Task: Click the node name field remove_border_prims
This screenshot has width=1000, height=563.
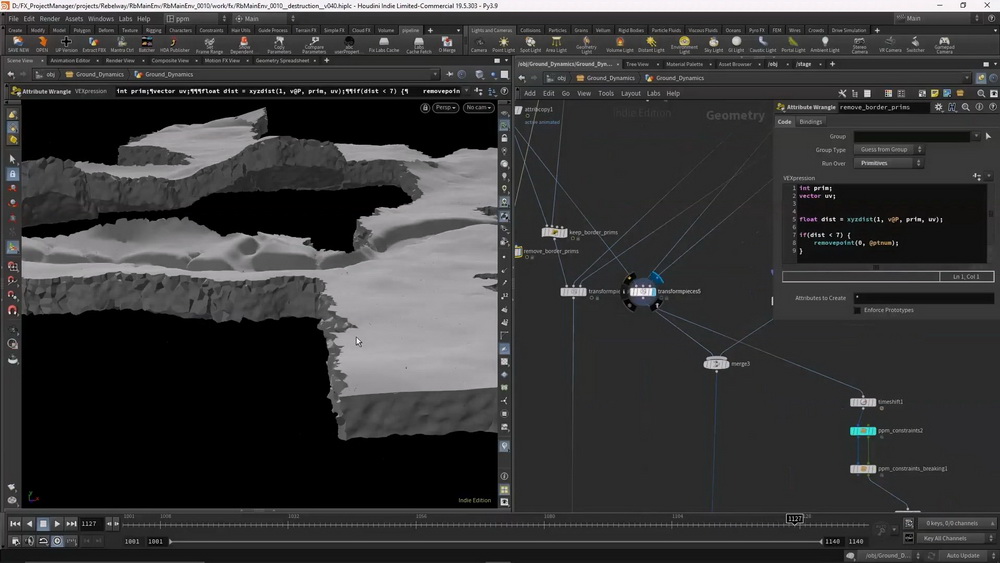Action: click(883, 107)
